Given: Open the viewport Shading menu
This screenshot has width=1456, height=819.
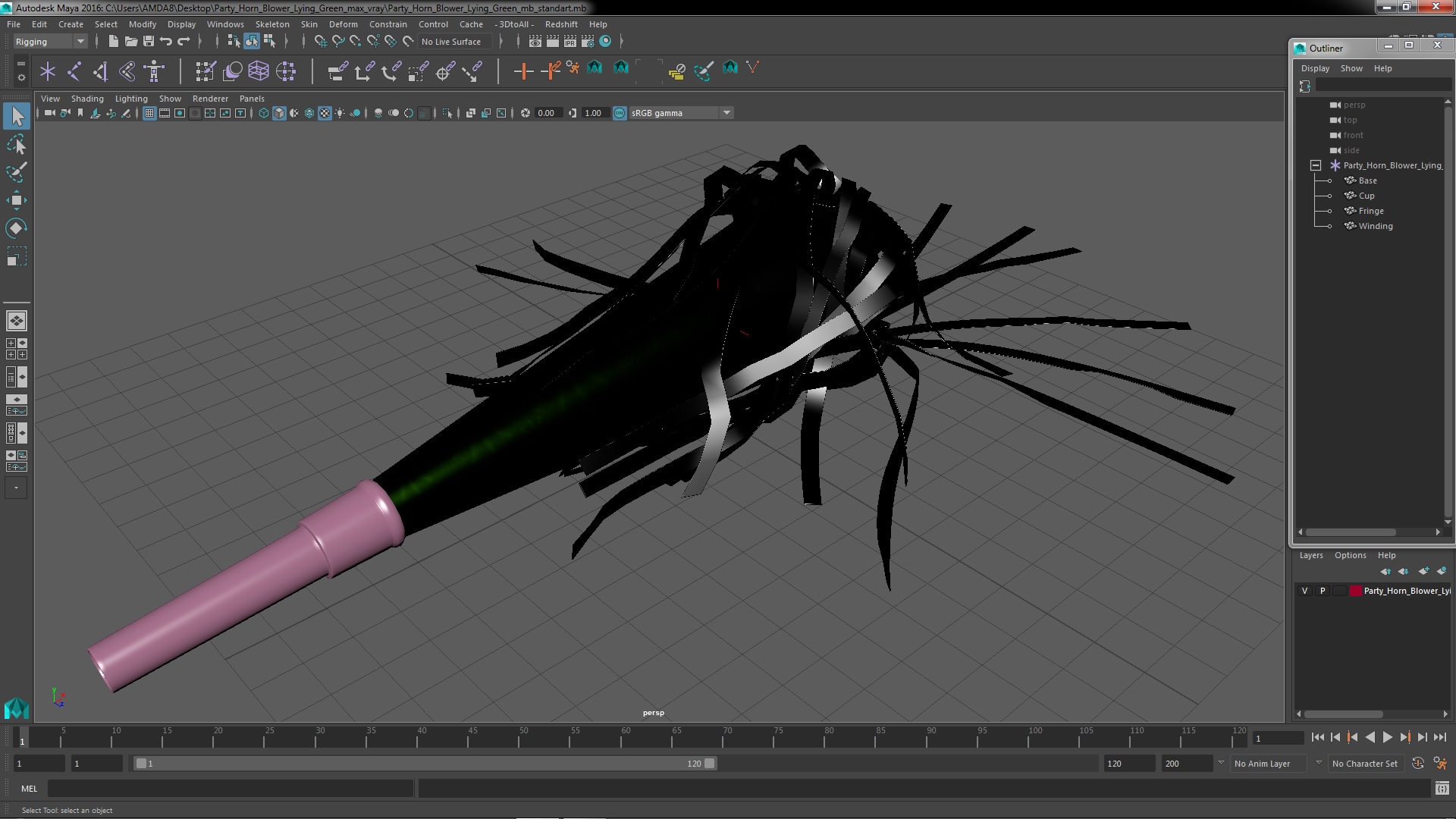Looking at the screenshot, I should (x=87, y=99).
